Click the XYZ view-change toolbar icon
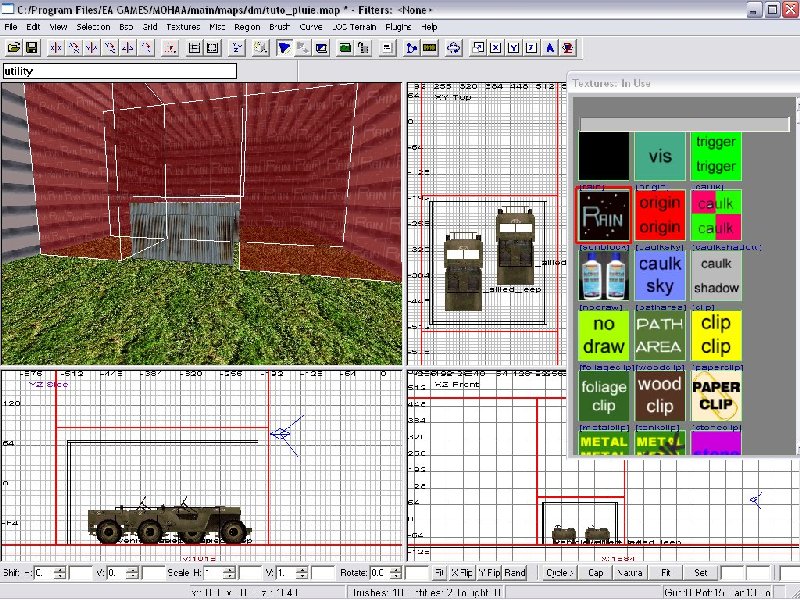800x600 pixels. coord(237,48)
